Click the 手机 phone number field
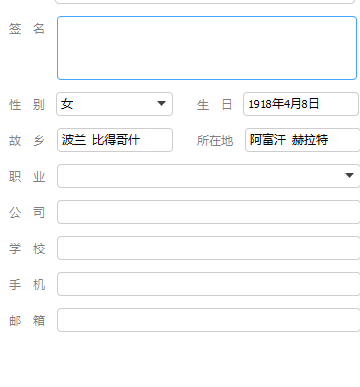 click(209, 284)
